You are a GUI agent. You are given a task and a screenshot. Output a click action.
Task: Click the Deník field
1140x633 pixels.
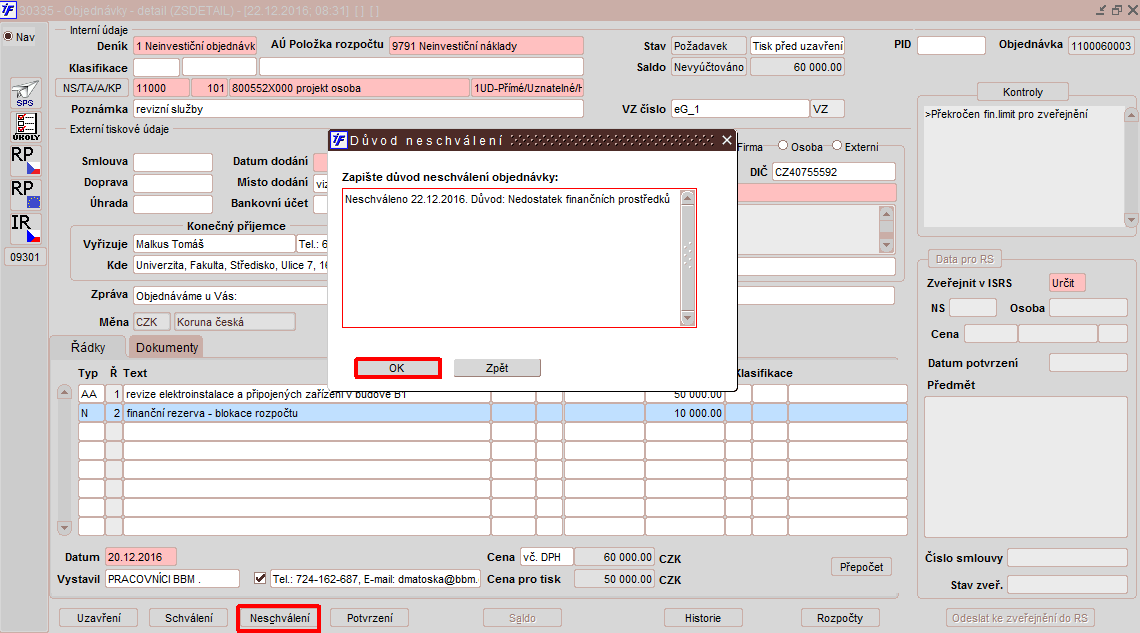click(x=195, y=46)
